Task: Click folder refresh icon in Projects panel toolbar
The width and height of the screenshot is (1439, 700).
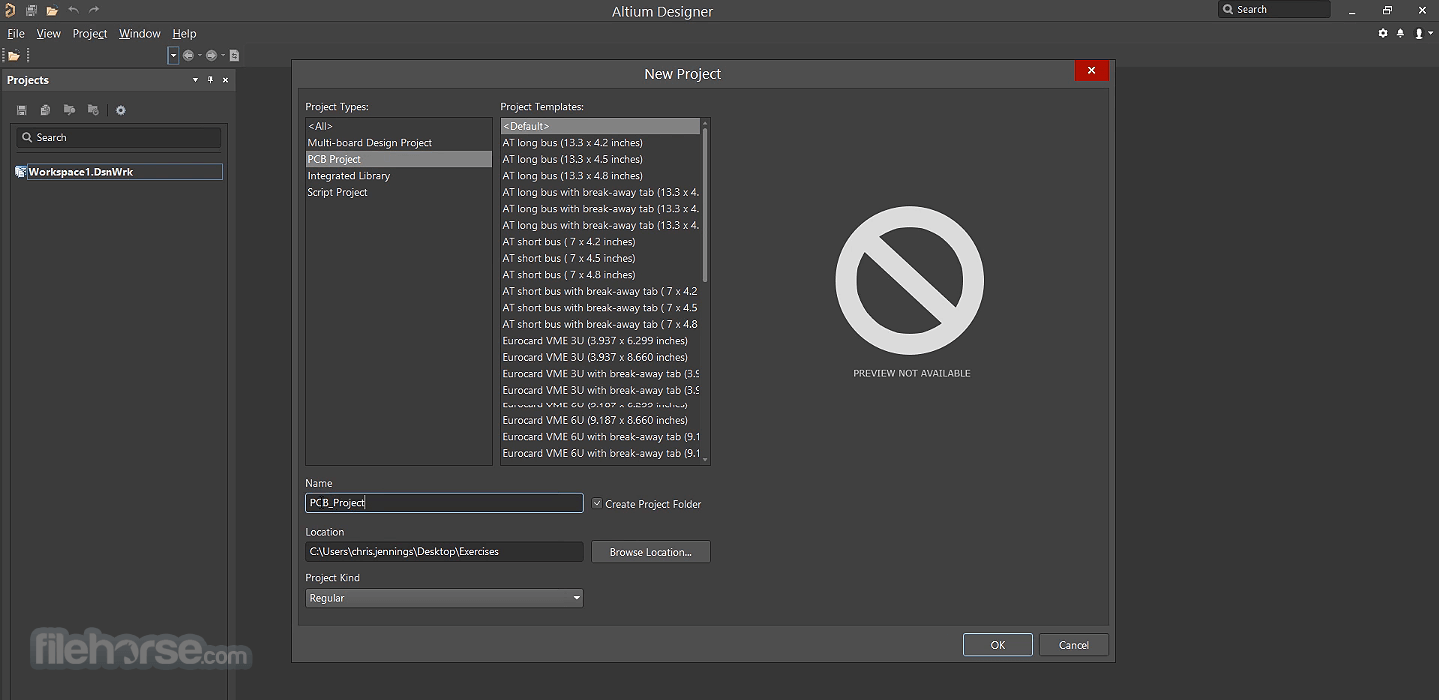Action: click(x=93, y=110)
